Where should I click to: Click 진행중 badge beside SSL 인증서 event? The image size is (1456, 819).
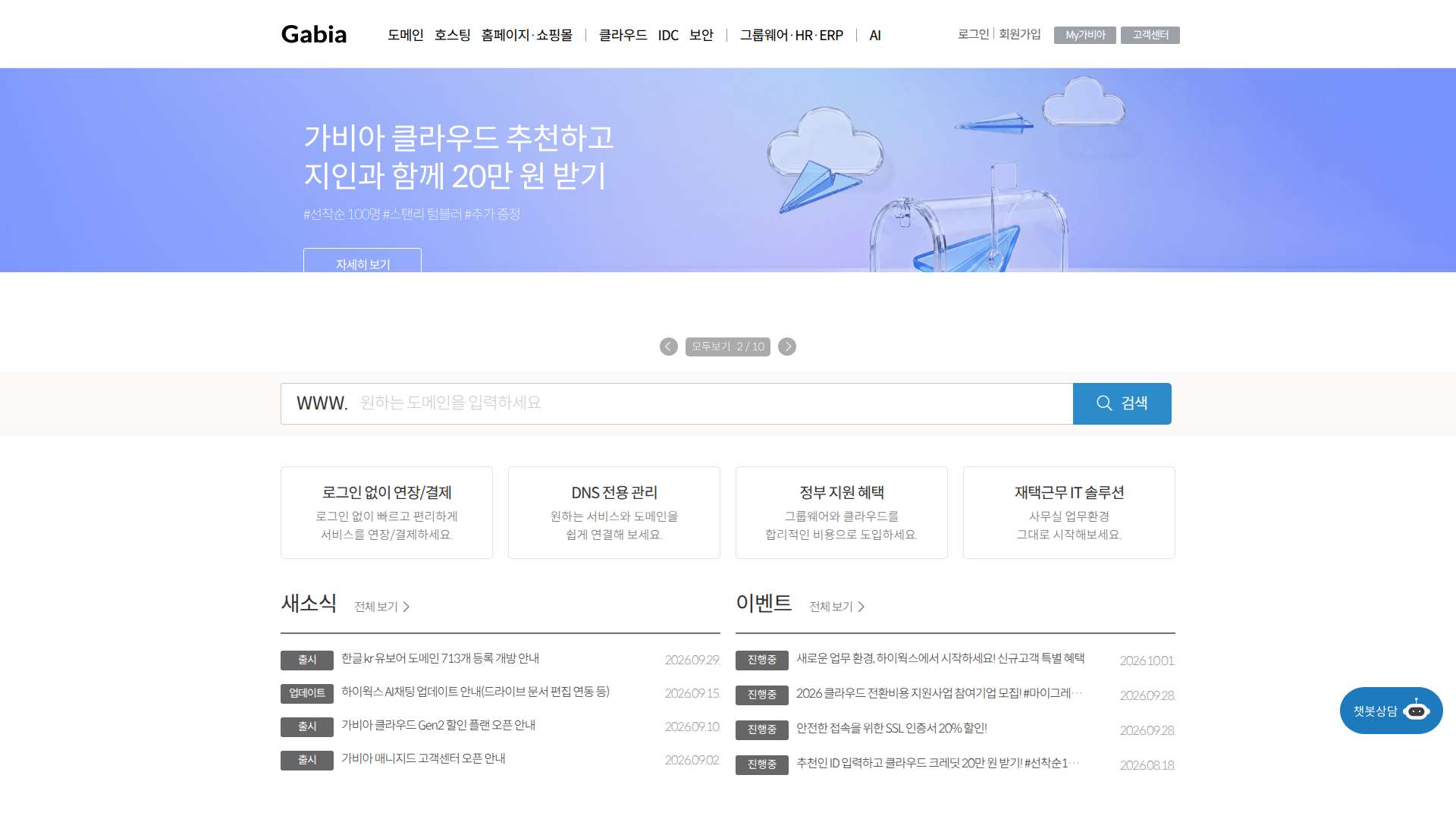click(762, 730)
